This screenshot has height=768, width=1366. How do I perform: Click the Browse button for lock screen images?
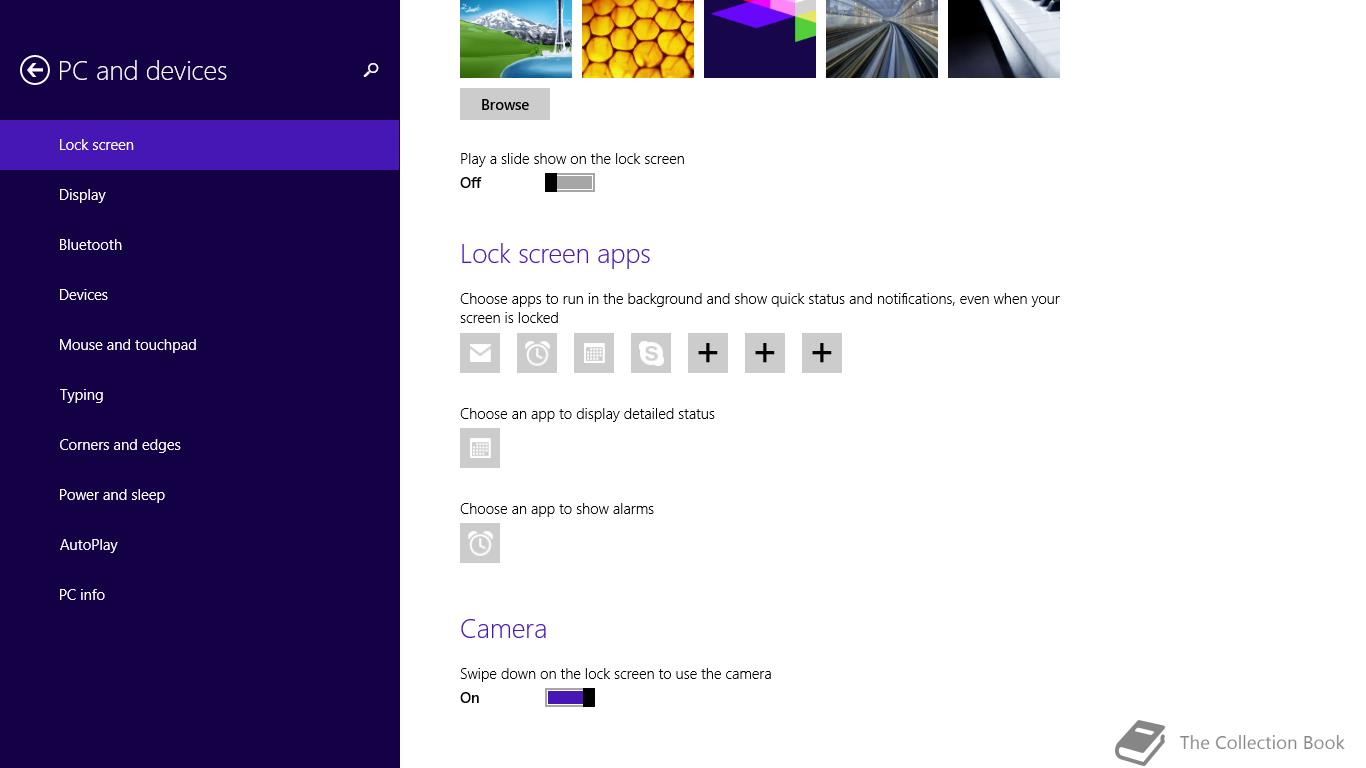click(505, 104)
